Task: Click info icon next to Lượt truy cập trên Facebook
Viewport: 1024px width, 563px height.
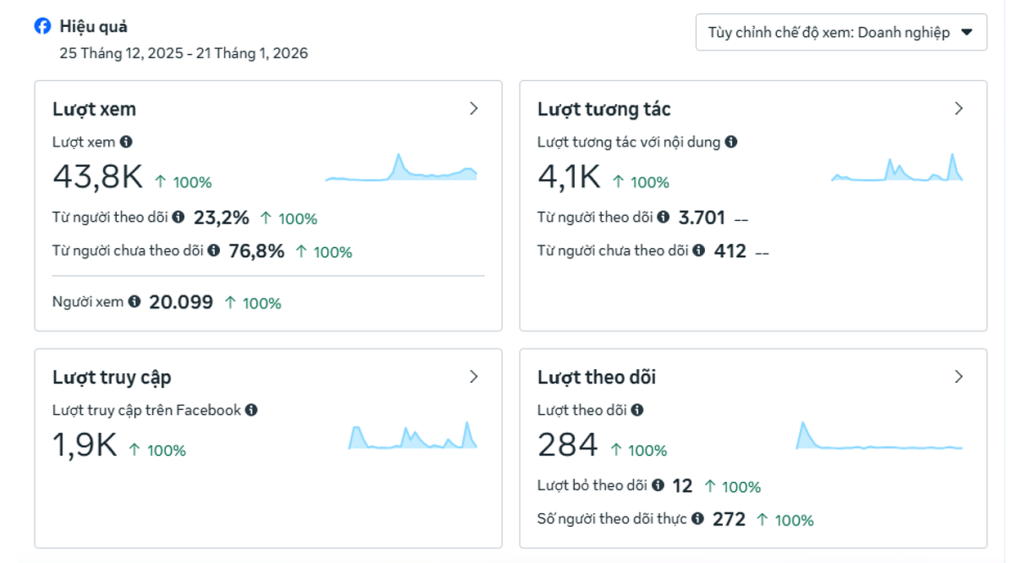Action: click(x=251, y=410)
